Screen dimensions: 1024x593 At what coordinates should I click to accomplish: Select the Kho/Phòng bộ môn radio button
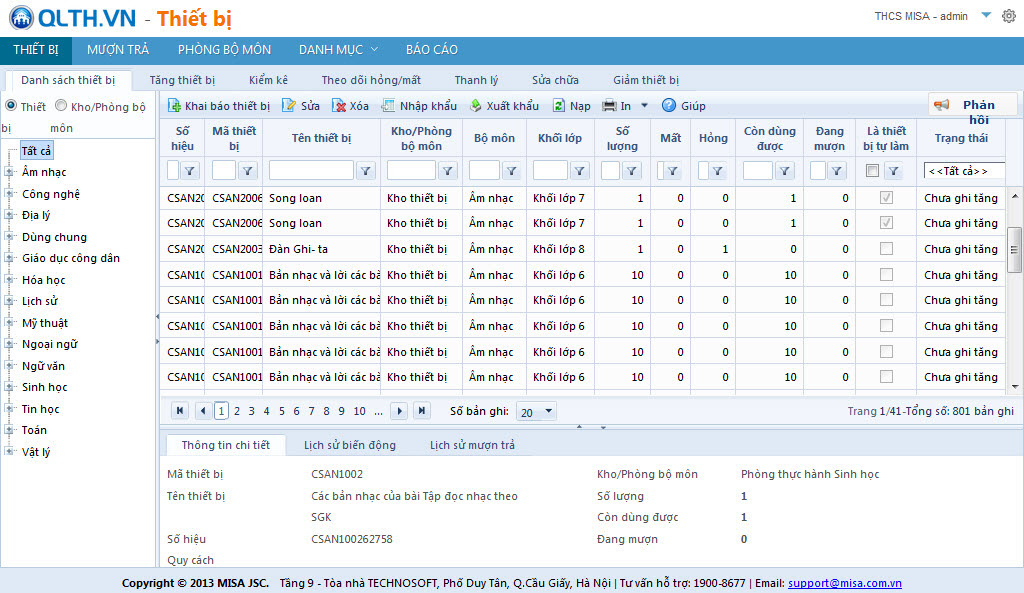point(61,106)
